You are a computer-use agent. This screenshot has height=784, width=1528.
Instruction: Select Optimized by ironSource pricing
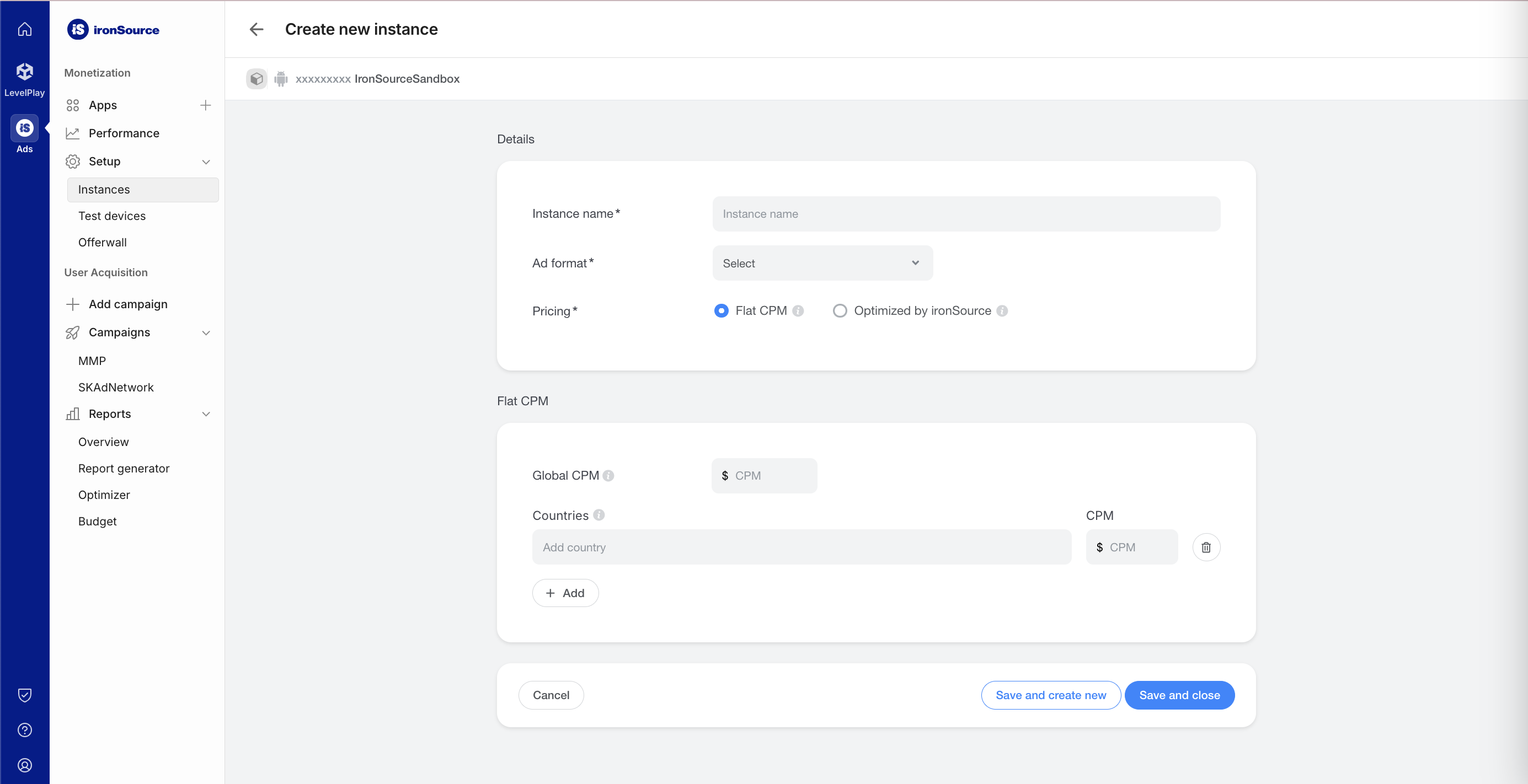point(840,311)
